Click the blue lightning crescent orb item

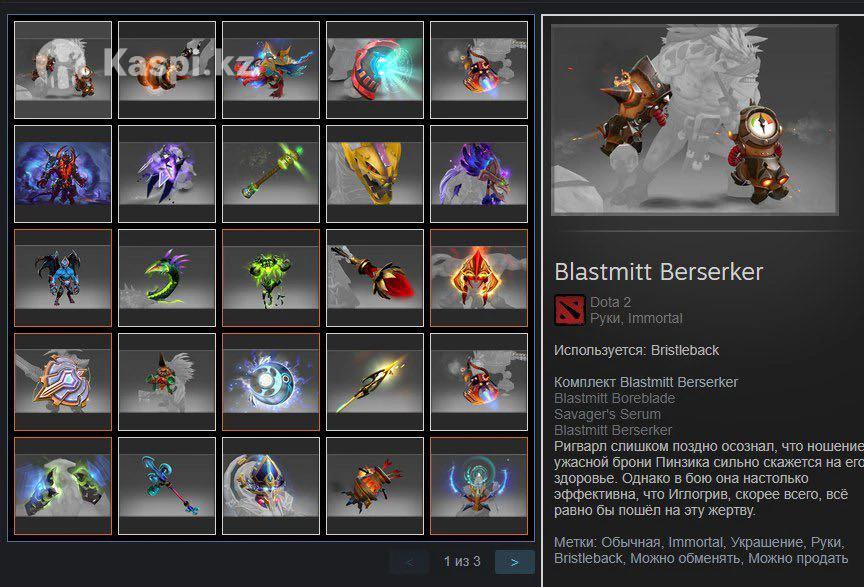pos(271,382)
